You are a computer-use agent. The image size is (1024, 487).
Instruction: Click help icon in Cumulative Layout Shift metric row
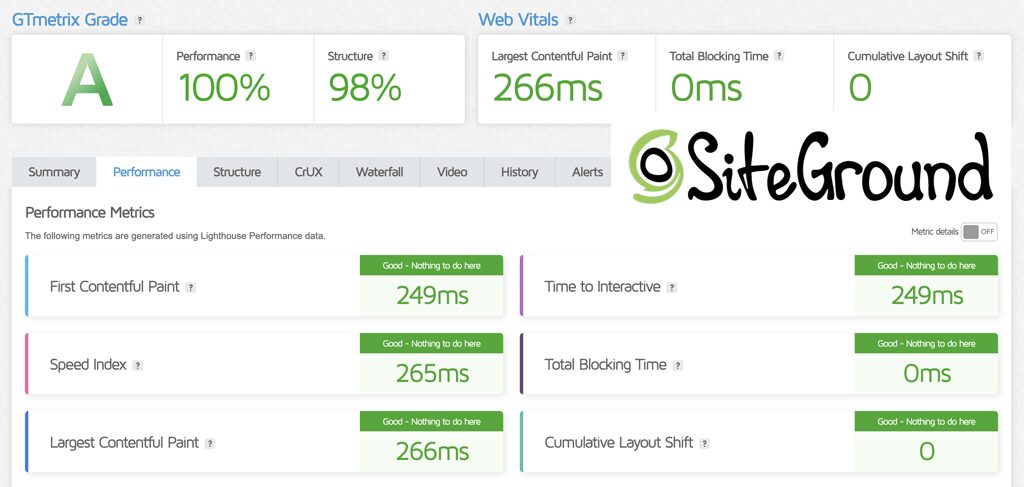704,443
